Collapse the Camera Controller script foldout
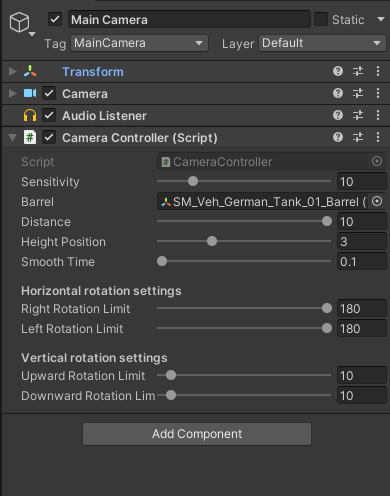This screenshot has height=496, width=390. (x=12, y=137)
